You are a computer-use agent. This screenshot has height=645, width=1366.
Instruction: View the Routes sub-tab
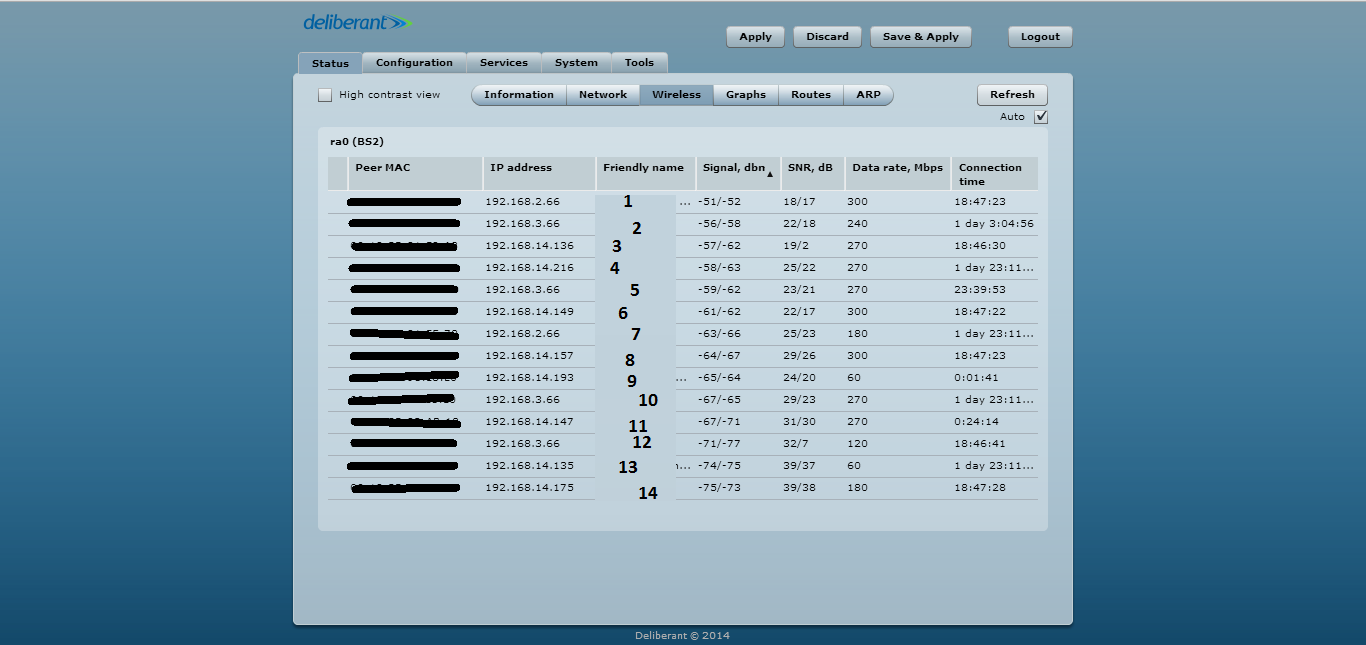tap(810, 95)
